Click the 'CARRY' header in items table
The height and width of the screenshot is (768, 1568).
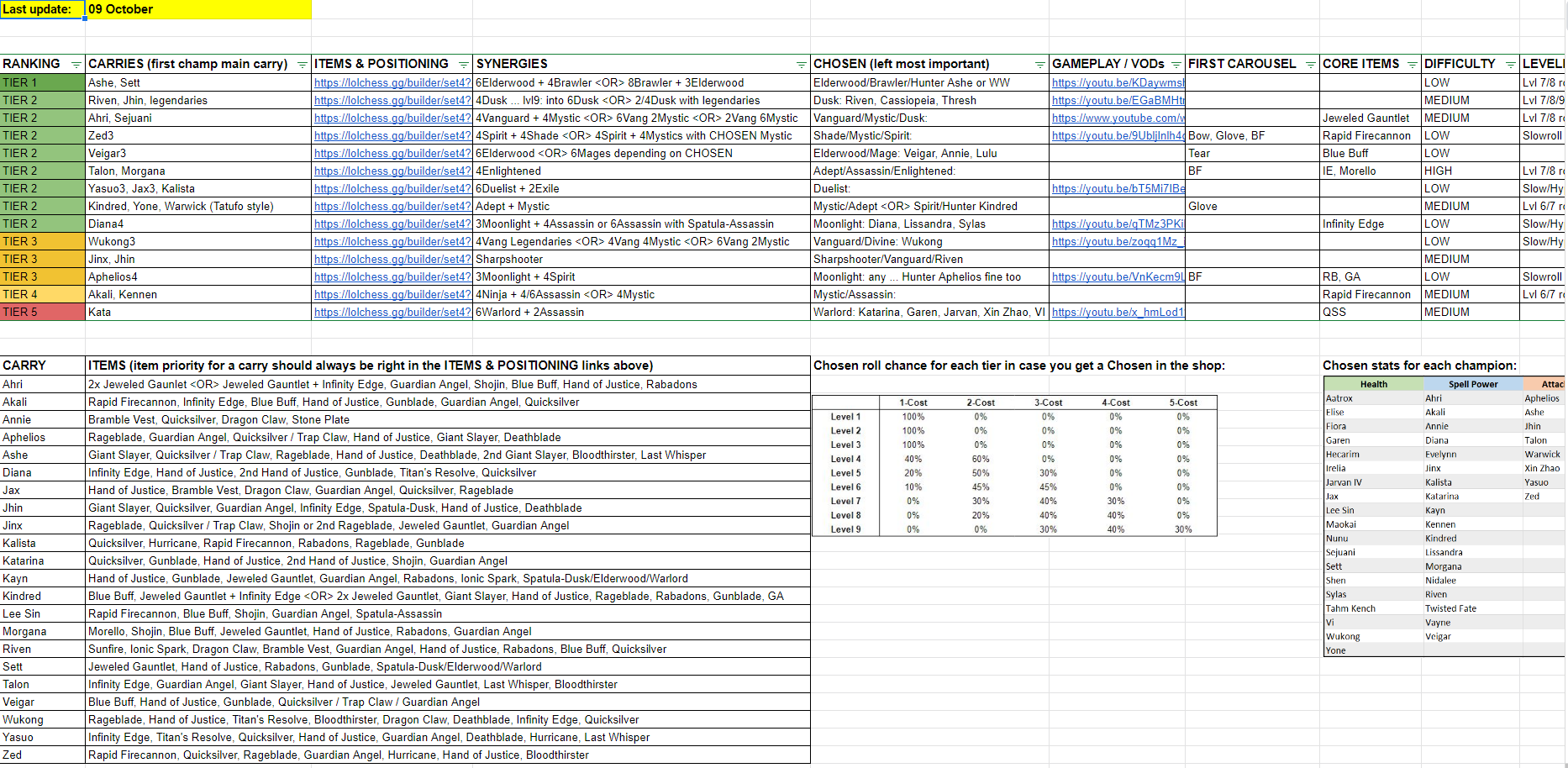tap(42, 366)
